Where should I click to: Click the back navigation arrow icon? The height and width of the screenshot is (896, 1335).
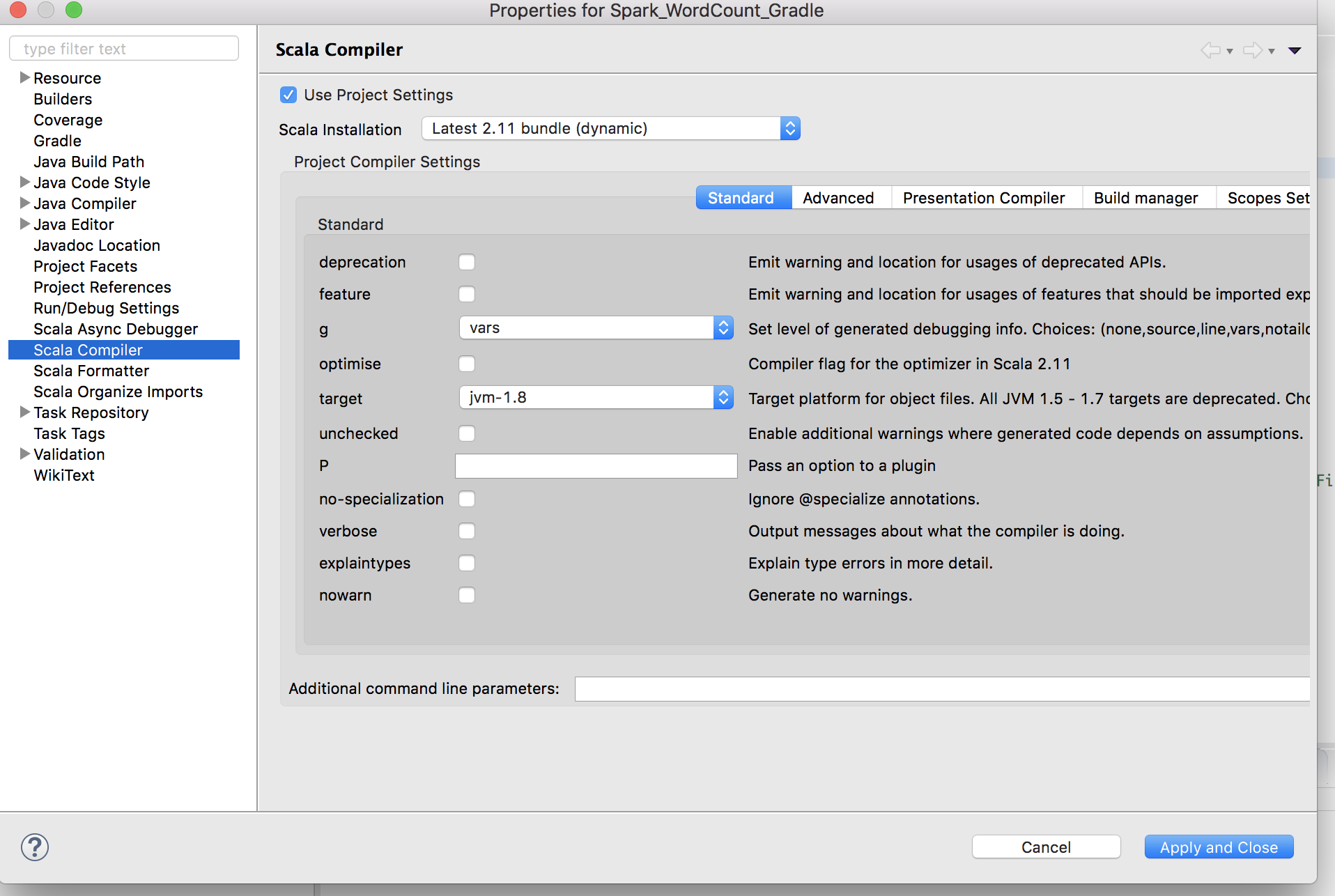[1211, 50]
